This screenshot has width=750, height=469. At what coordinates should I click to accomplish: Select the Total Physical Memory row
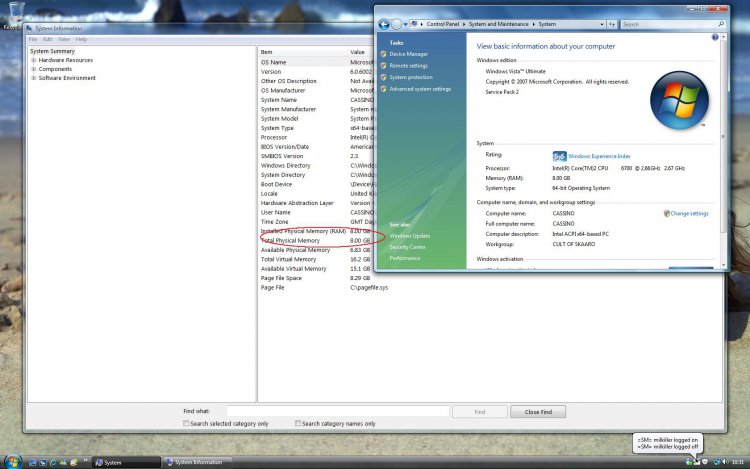coord(316,240)
